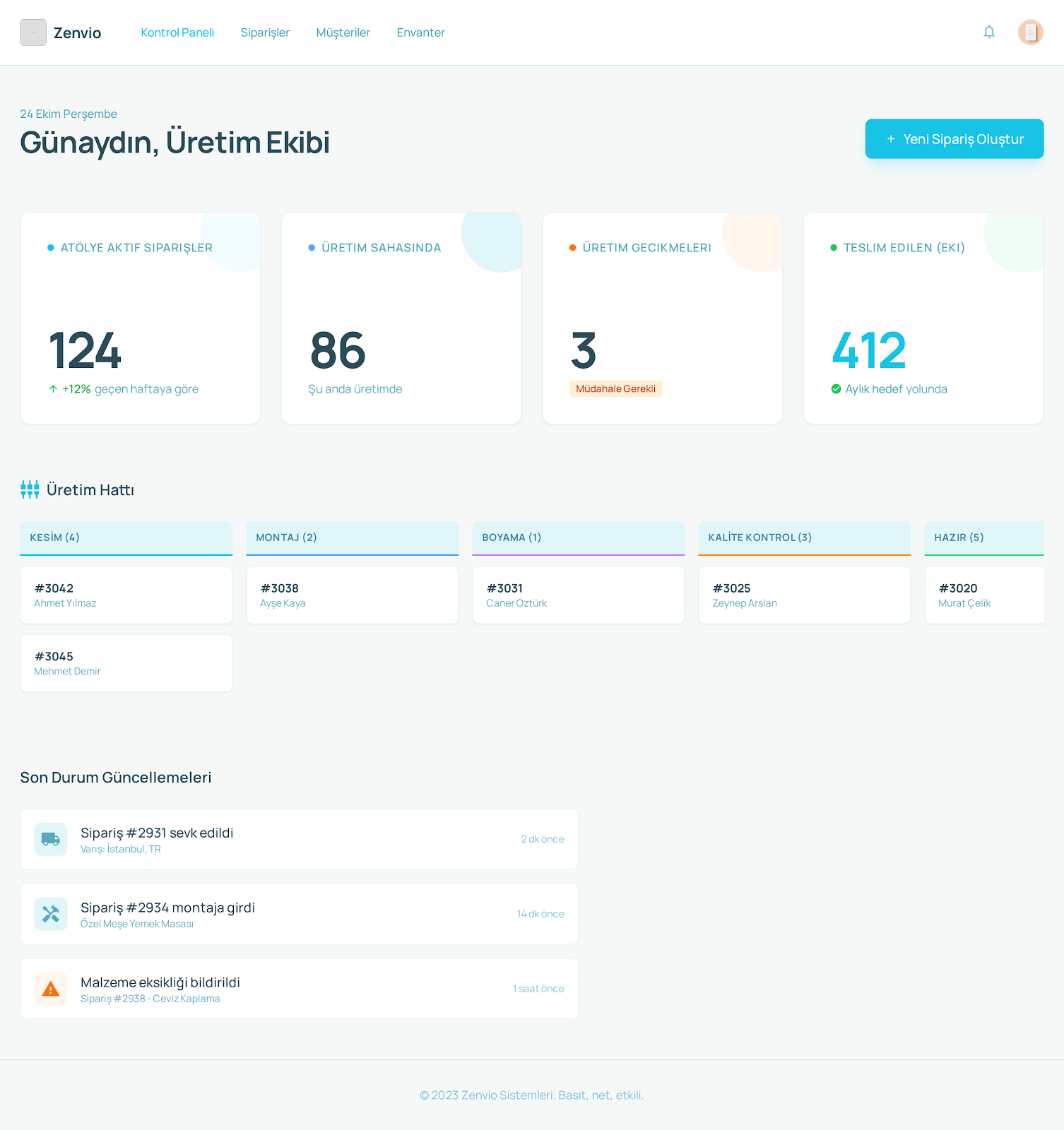The image size is (1064, 1130).
Task: Click the up arrow next to +12%
Action: [x=53, y=389]
